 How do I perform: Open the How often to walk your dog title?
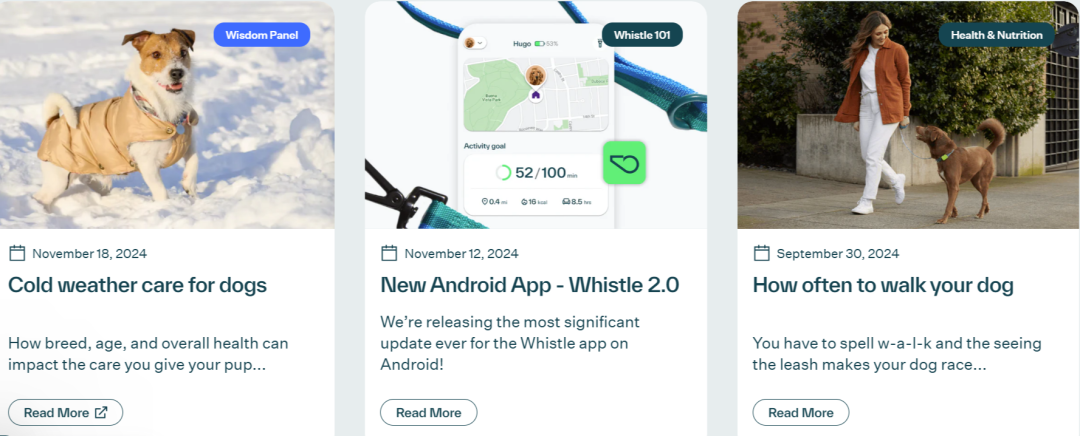(x=883, y=284)
